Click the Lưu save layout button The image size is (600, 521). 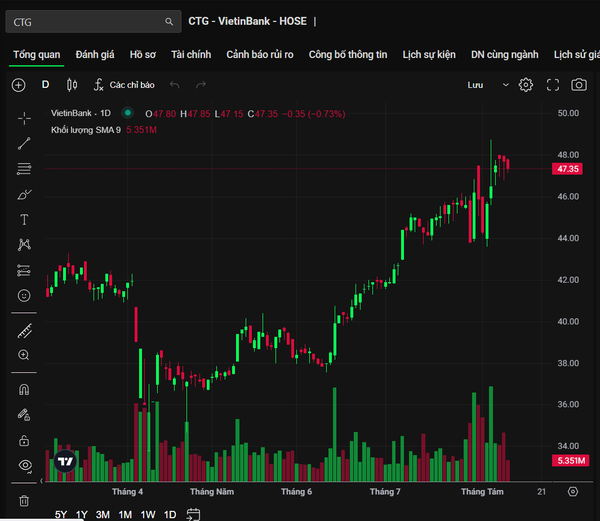pos(475,85)
